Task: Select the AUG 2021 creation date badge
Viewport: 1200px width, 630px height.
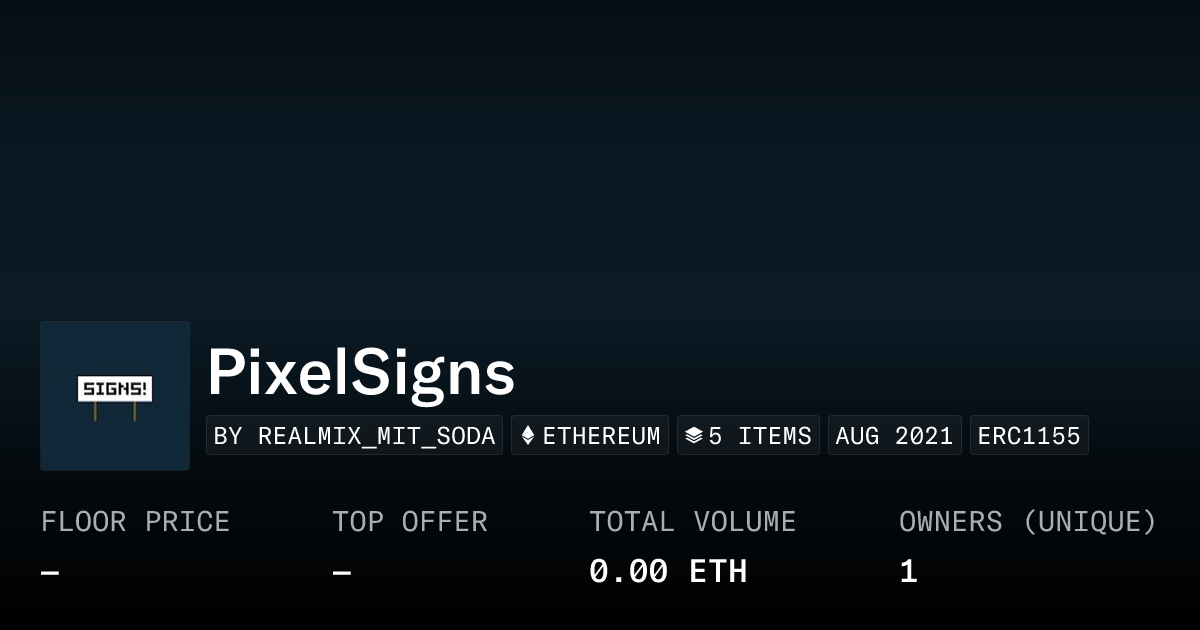Action: pyautogui.click(x=894, y=436)
